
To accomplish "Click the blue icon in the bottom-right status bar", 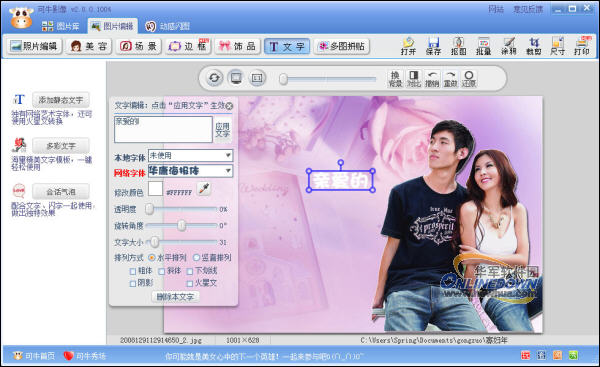I will click(541, 356).
